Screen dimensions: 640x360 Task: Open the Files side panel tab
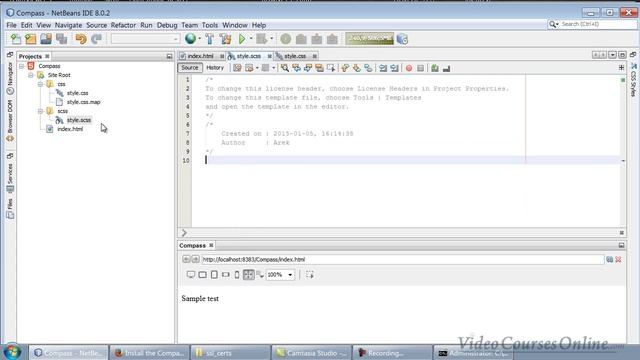(x=10, y=209)
